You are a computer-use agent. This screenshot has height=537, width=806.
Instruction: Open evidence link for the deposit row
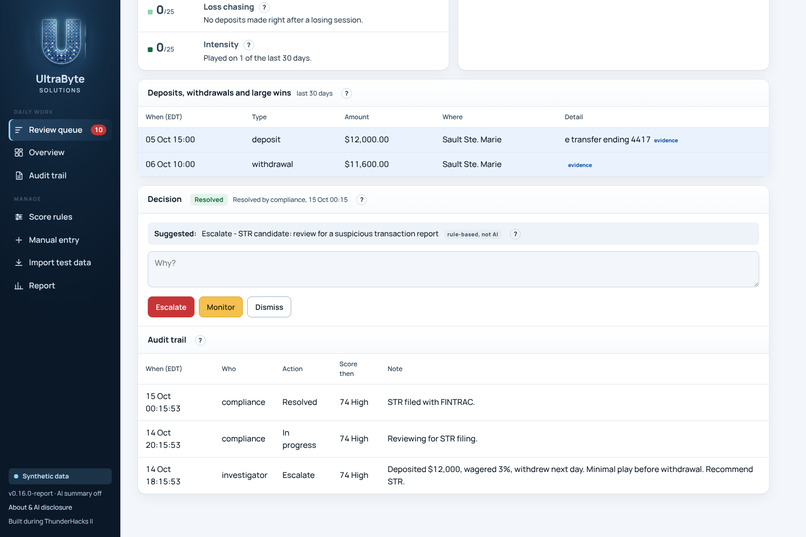666,140
